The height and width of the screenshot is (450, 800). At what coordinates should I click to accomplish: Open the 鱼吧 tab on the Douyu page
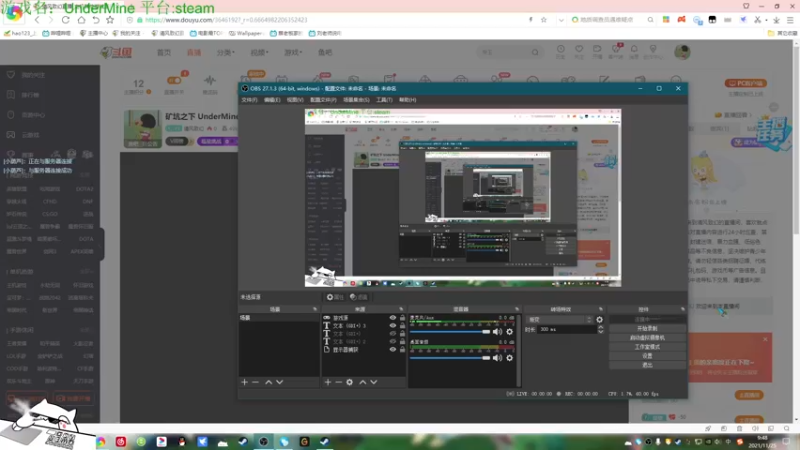pyautogui.click(x=325, y=53)
